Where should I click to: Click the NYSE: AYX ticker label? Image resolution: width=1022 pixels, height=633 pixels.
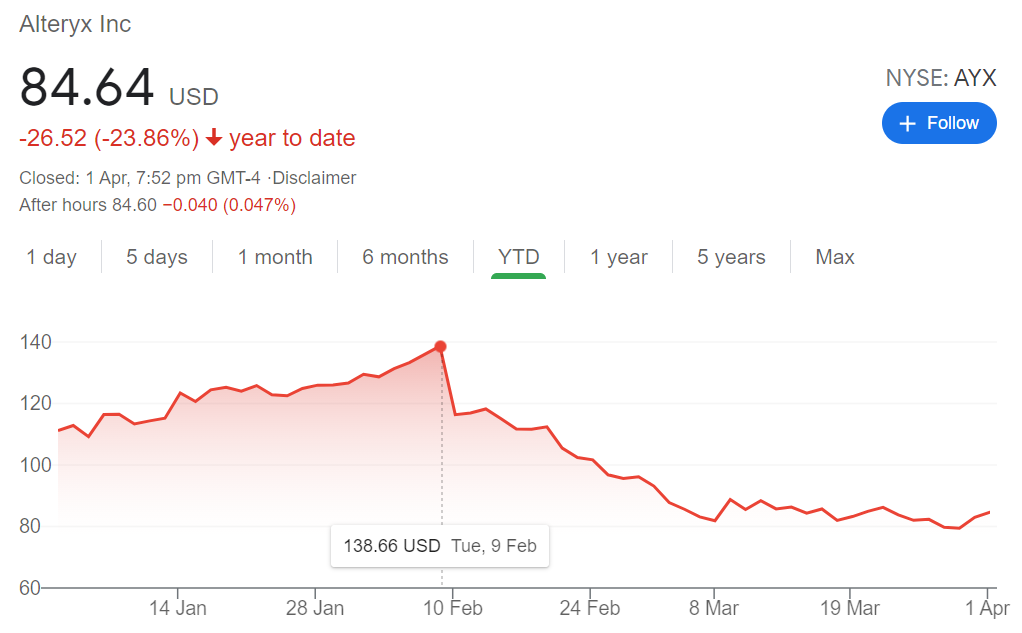click(x=941, y=78)
